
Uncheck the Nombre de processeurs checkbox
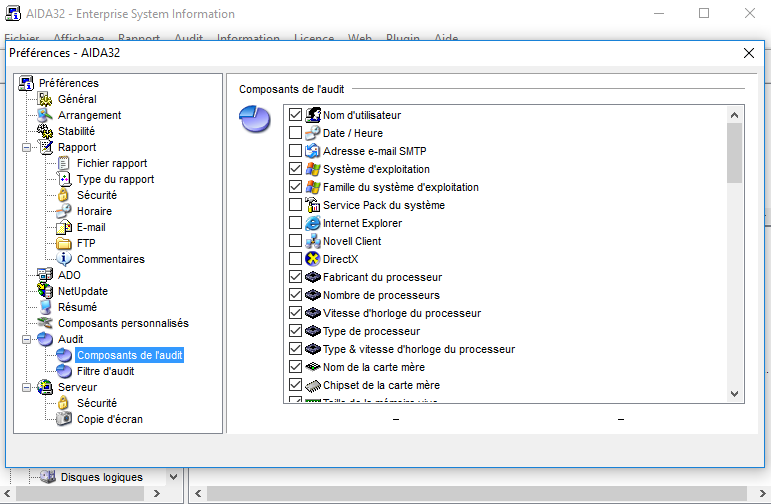(296, 295)
